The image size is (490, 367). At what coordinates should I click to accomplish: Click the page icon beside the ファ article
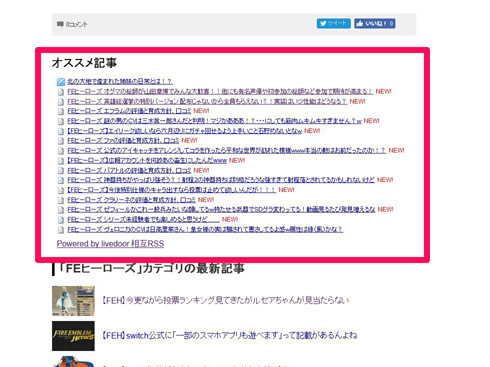click(x=61, y=141)
